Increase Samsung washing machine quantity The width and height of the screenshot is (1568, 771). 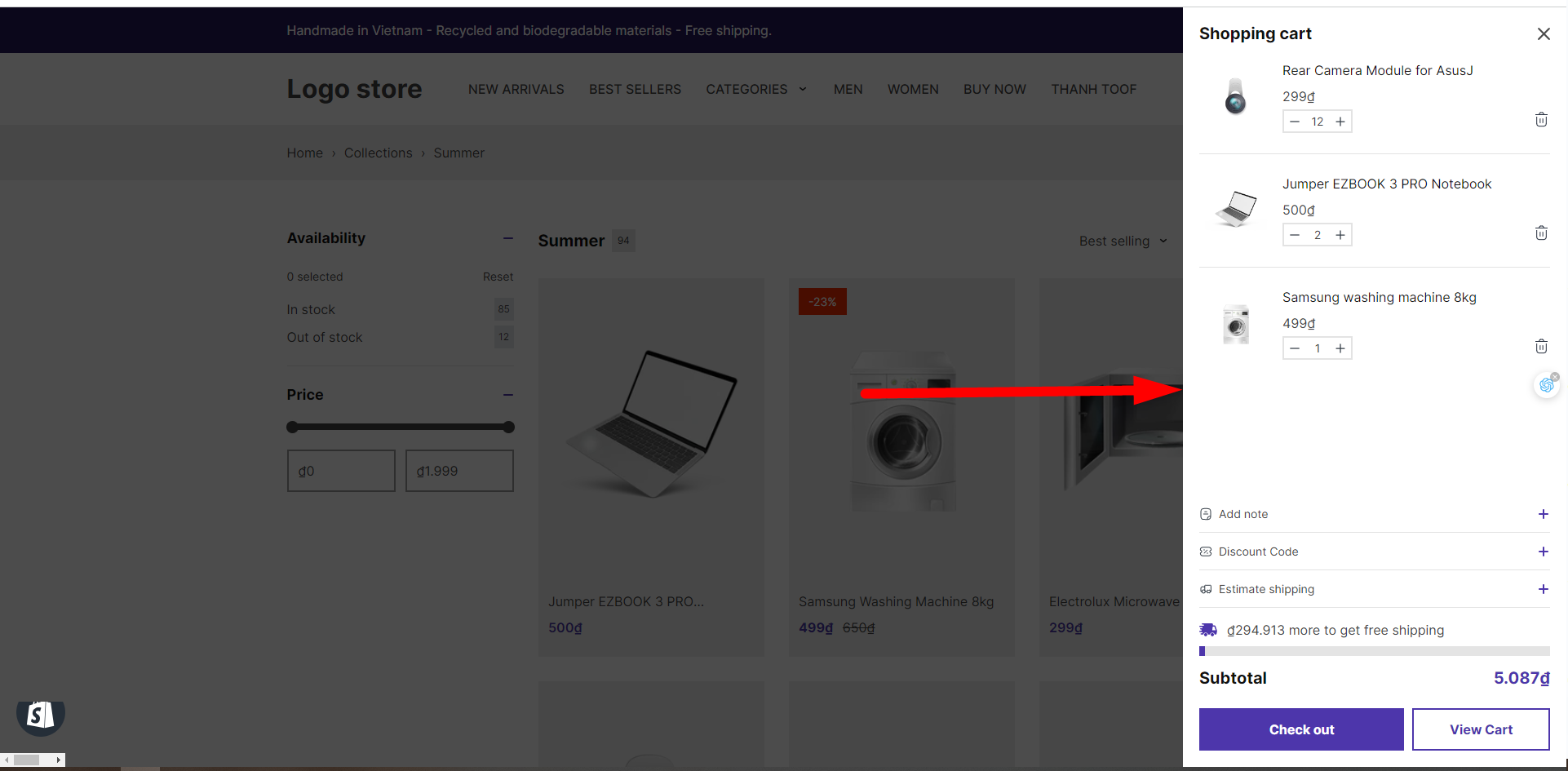[1340, 348]
